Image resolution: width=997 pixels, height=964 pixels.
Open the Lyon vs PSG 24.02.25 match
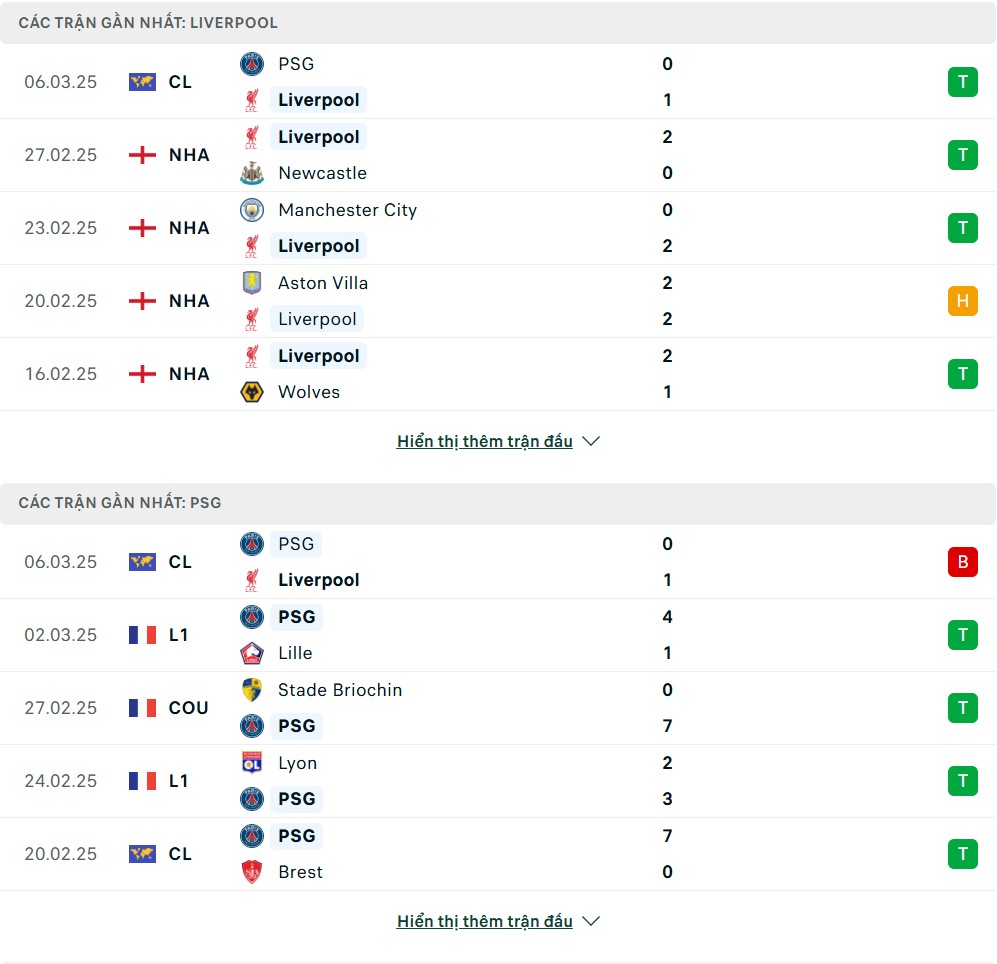[498, 781]
